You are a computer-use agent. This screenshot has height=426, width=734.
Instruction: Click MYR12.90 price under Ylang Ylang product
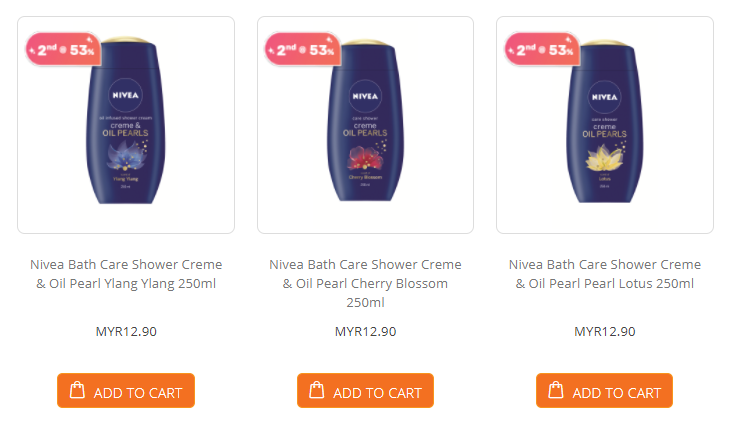(x=126, y=332)
